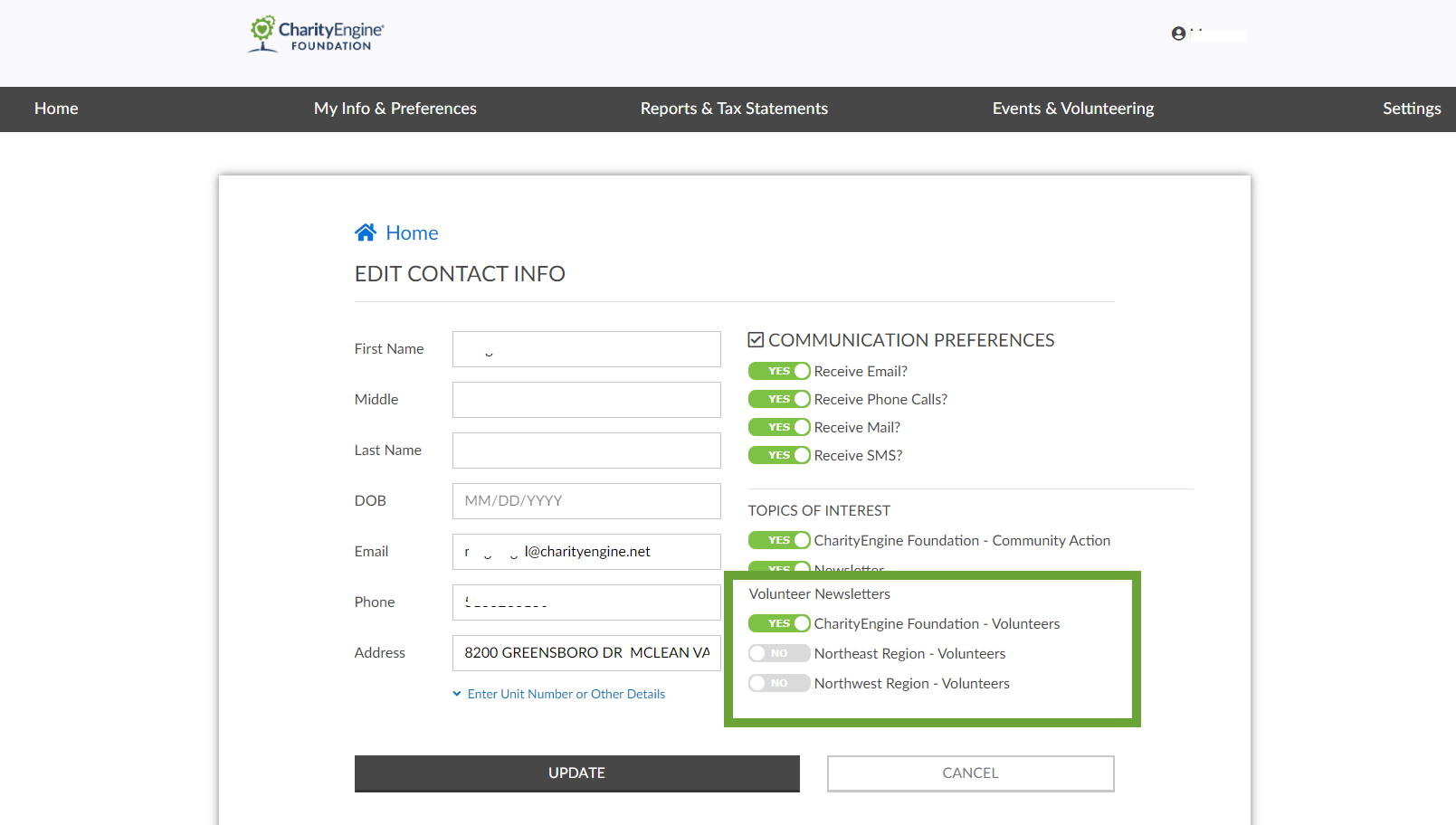
Task: Toggle Receive Phone Calls preference
Action: coord(779,399)
